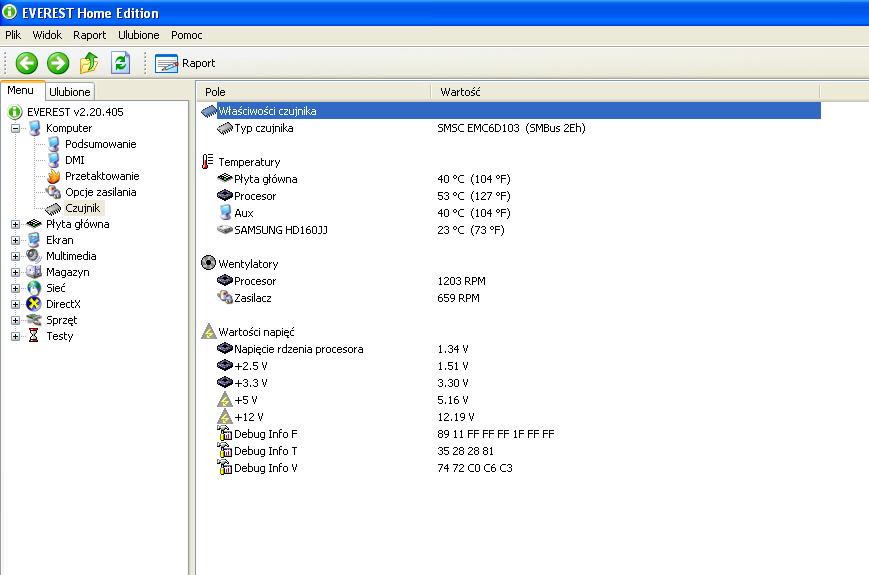Expand the Magazyn tree node
The height and width of the screenshot is (575, 869).
(x=16, y=273)
